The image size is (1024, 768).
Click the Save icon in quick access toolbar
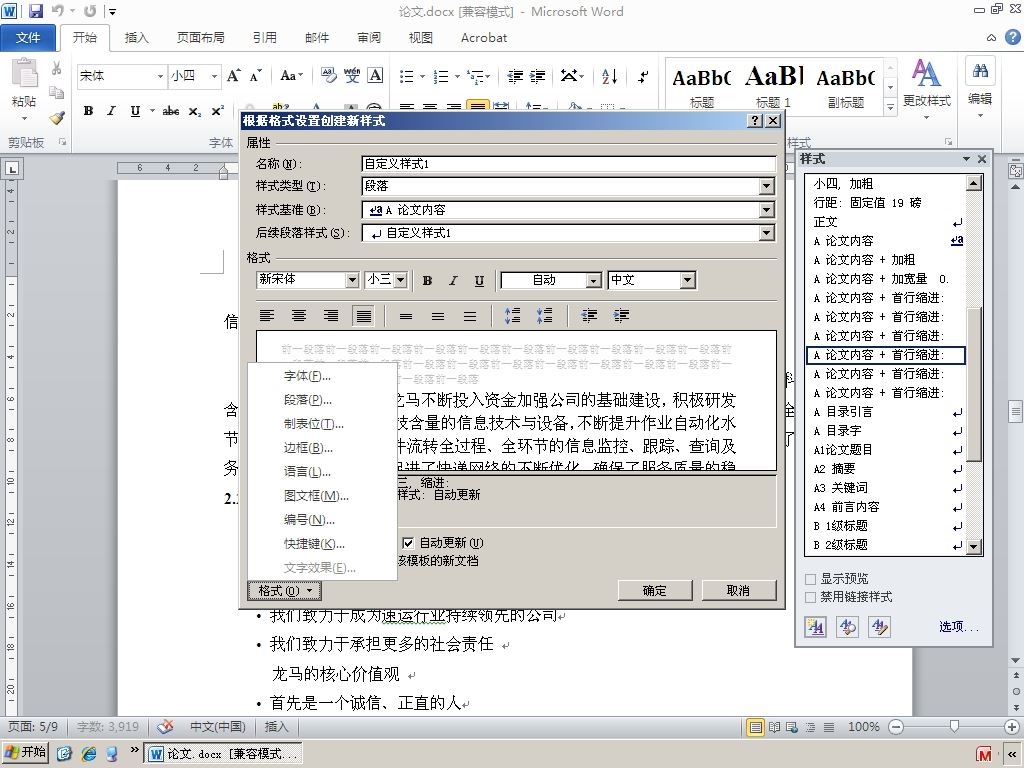[x=36, y=11]
